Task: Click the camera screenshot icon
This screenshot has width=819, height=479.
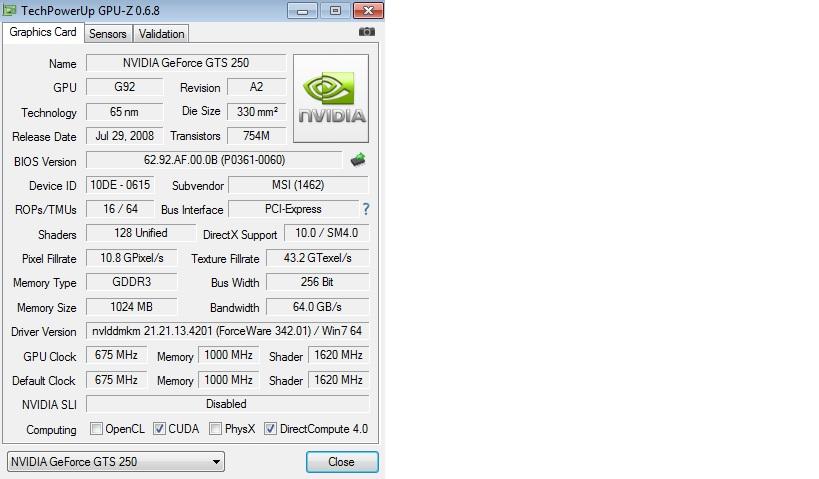Action: pos(367,32)
